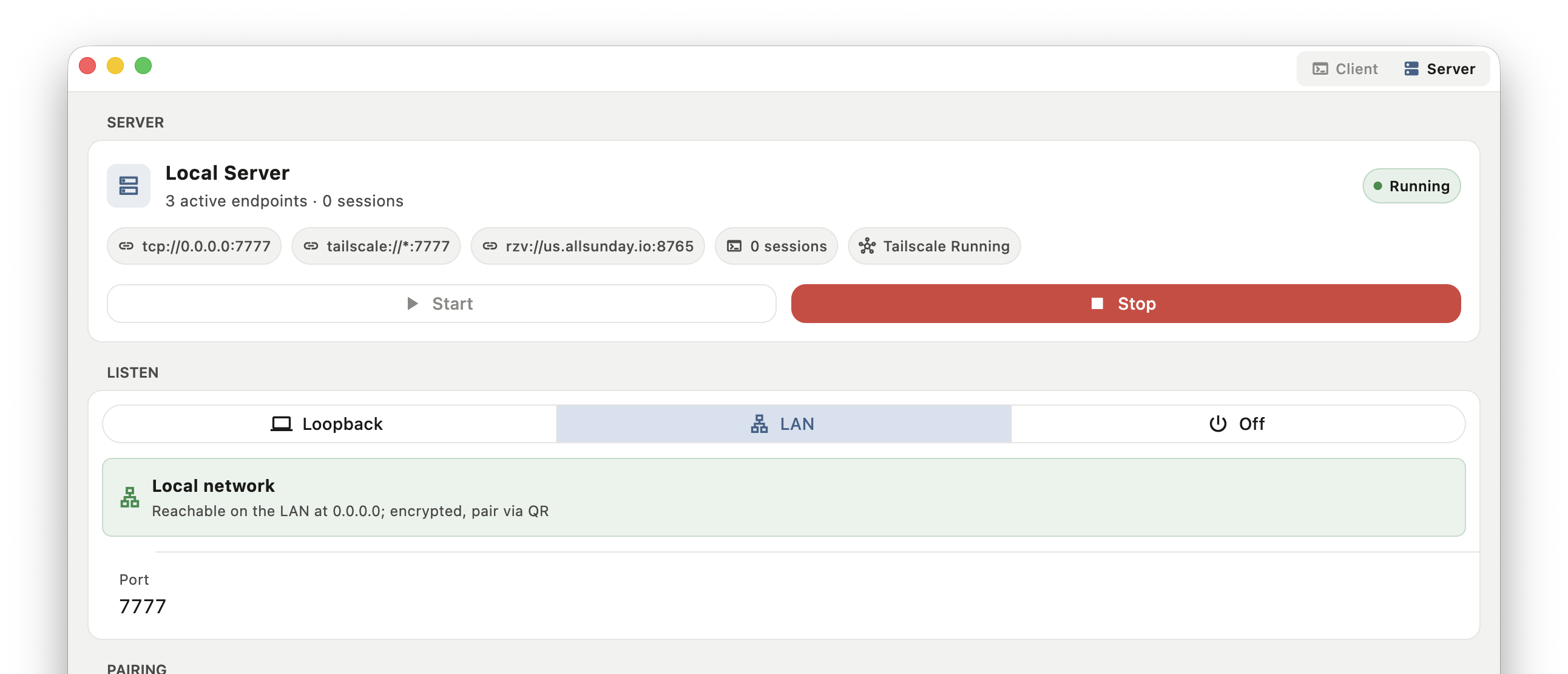Switch to the Client tab
The height and width of the screenshot is (674, 1568).
click(x=1345, y=69)
